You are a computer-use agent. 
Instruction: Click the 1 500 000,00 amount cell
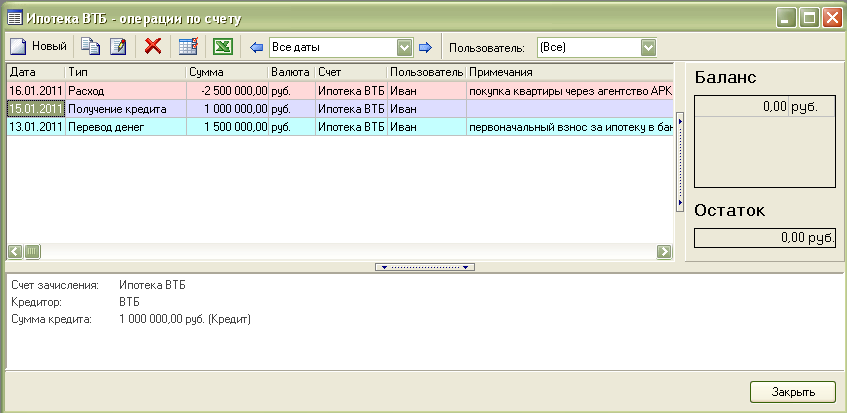227,127
